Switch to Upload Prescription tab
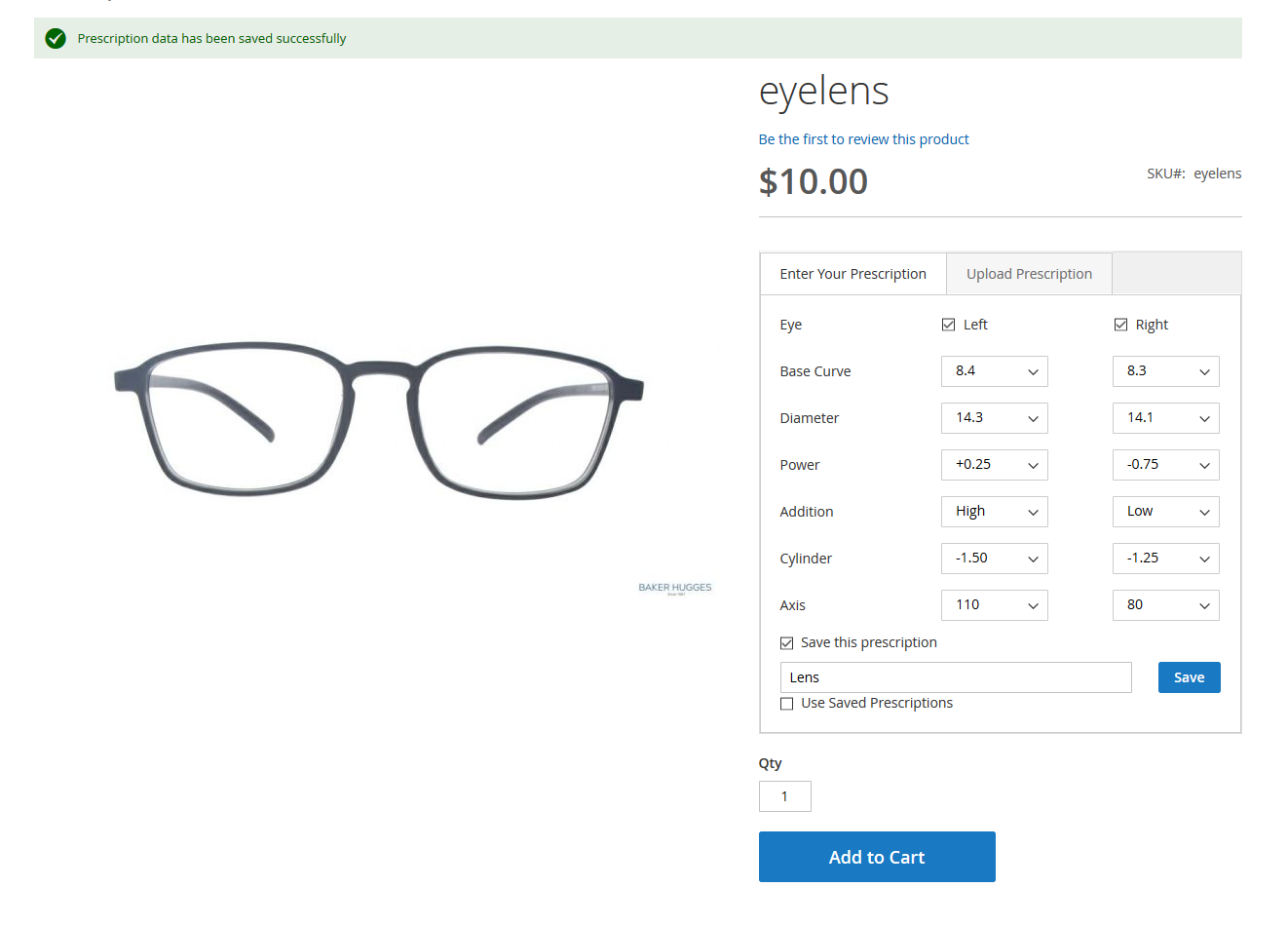The height and width of the screenshot is (926, 1288). (1029, 274)
